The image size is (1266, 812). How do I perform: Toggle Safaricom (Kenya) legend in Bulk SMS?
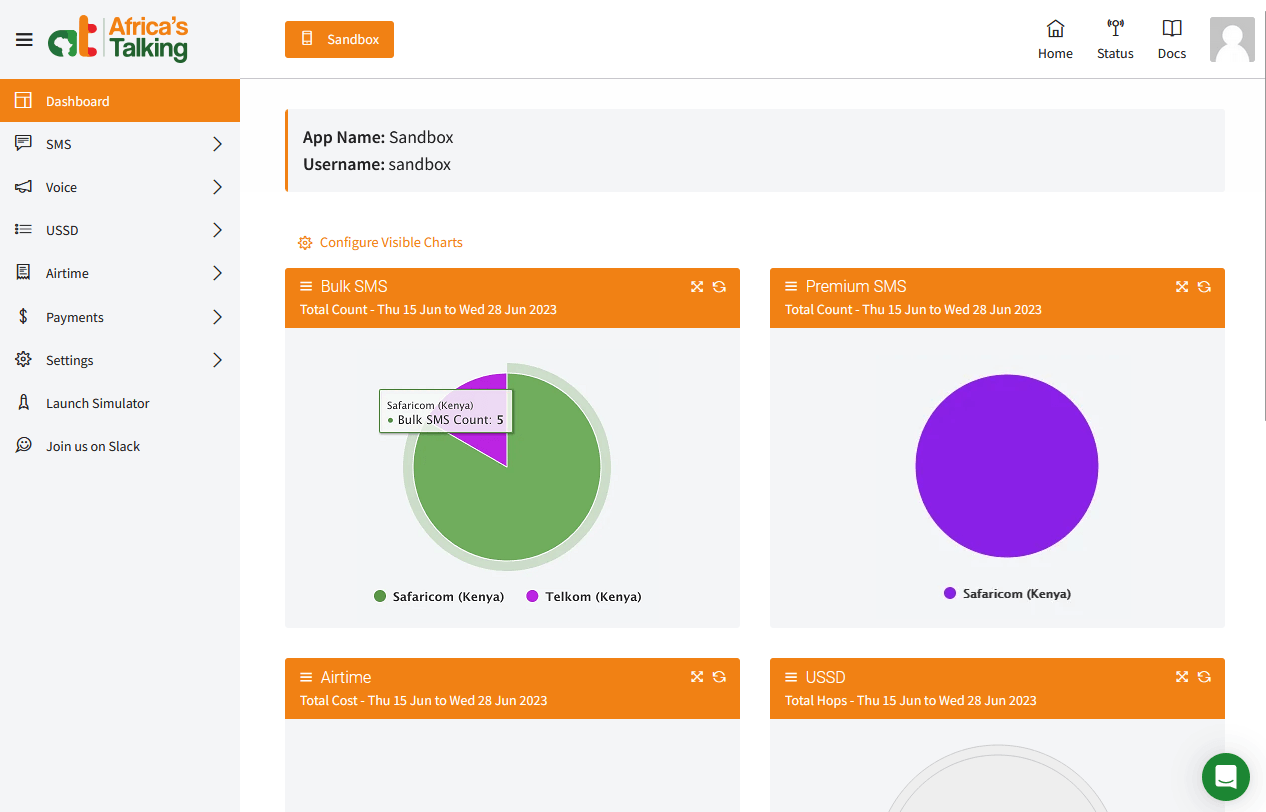(439, 597)
